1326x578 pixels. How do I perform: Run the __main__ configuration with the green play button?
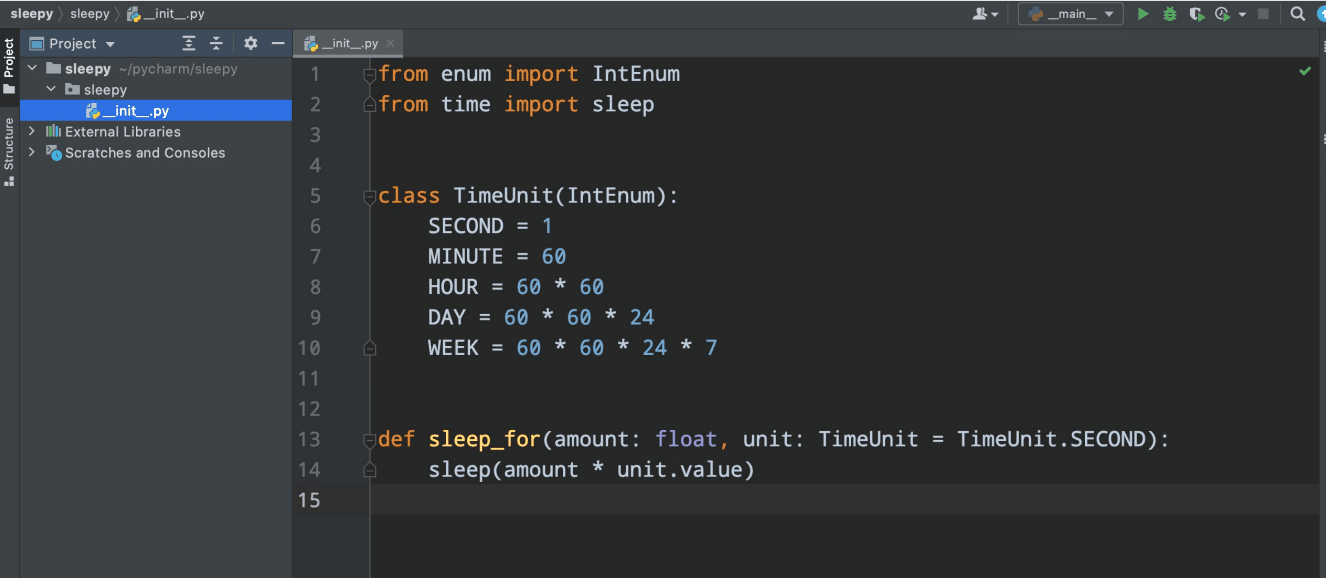[x=1143, y=14]
